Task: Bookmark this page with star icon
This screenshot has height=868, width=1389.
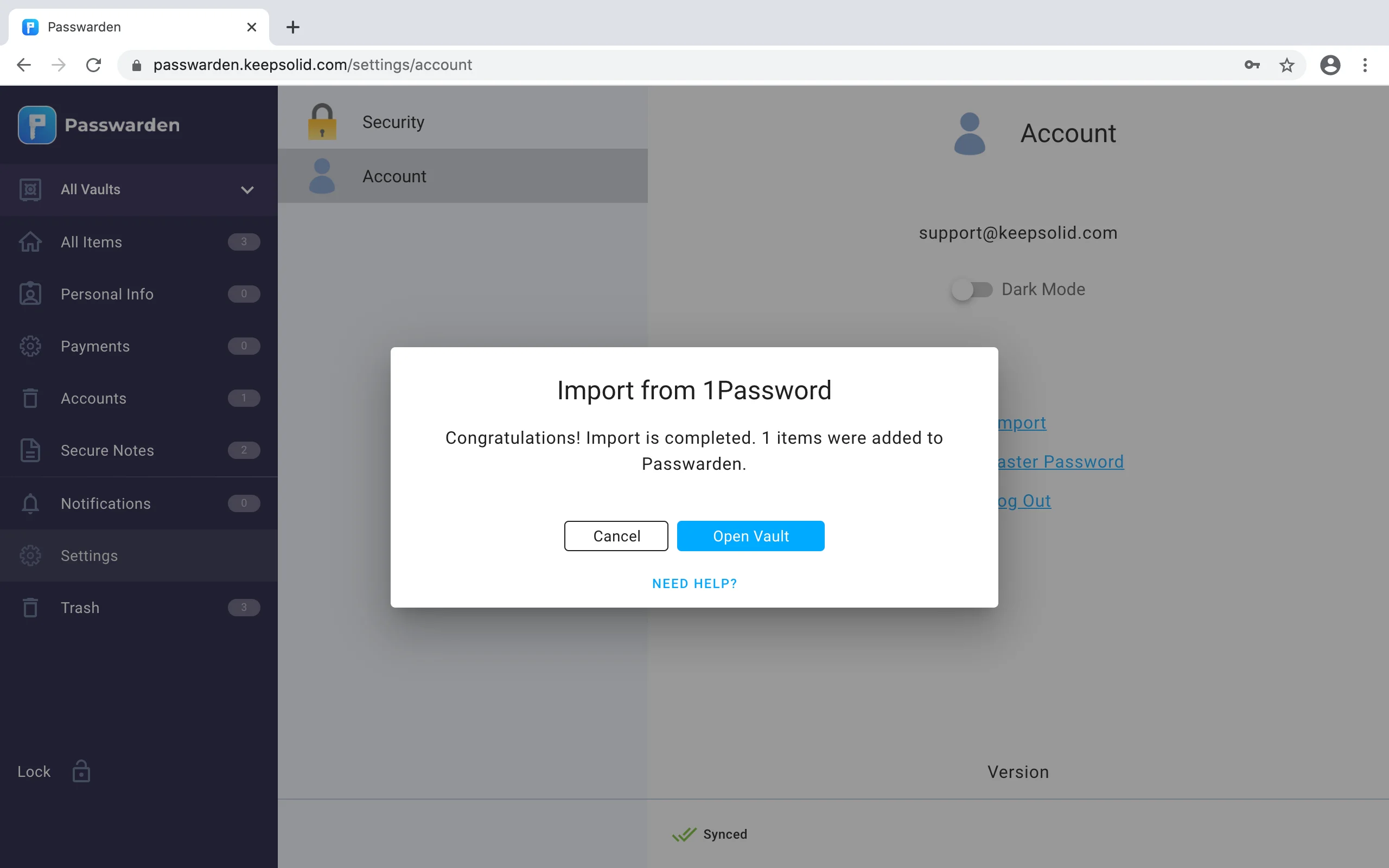Action: coord(1287,65)
